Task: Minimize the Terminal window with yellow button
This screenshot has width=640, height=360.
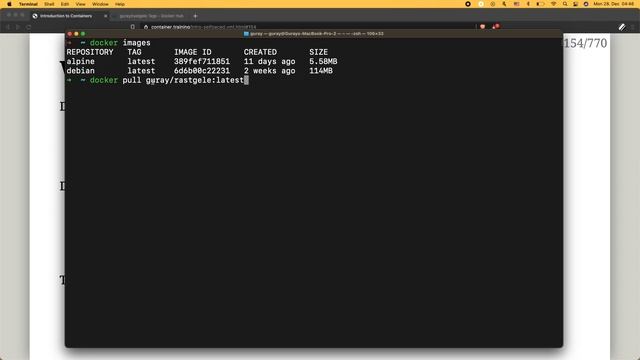Action: [x=76, y=34]
